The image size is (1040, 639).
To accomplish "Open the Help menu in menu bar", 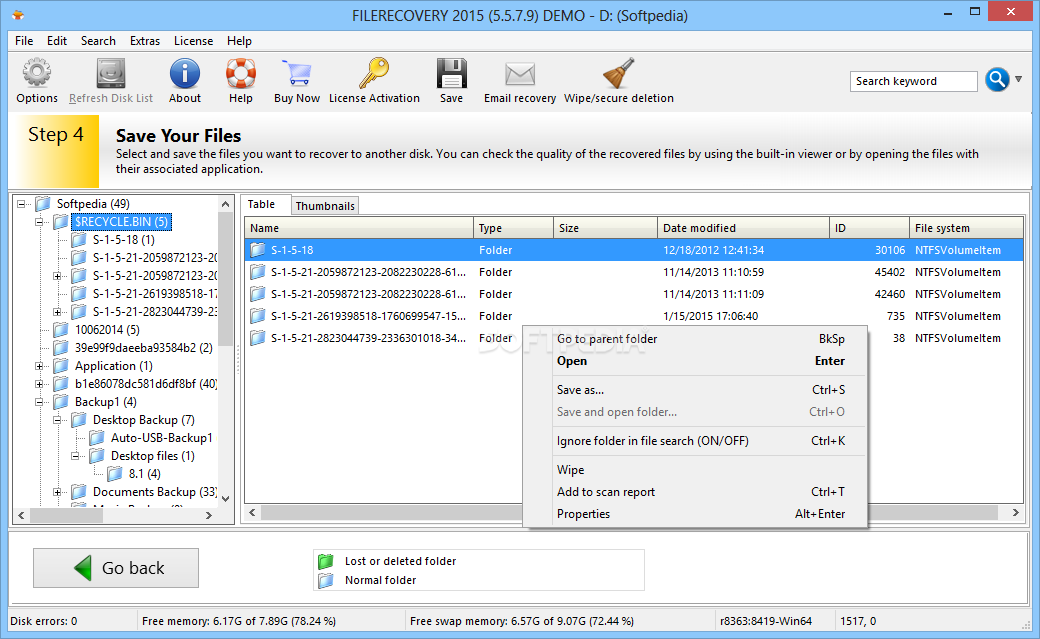I will click(x=239, y=40).
